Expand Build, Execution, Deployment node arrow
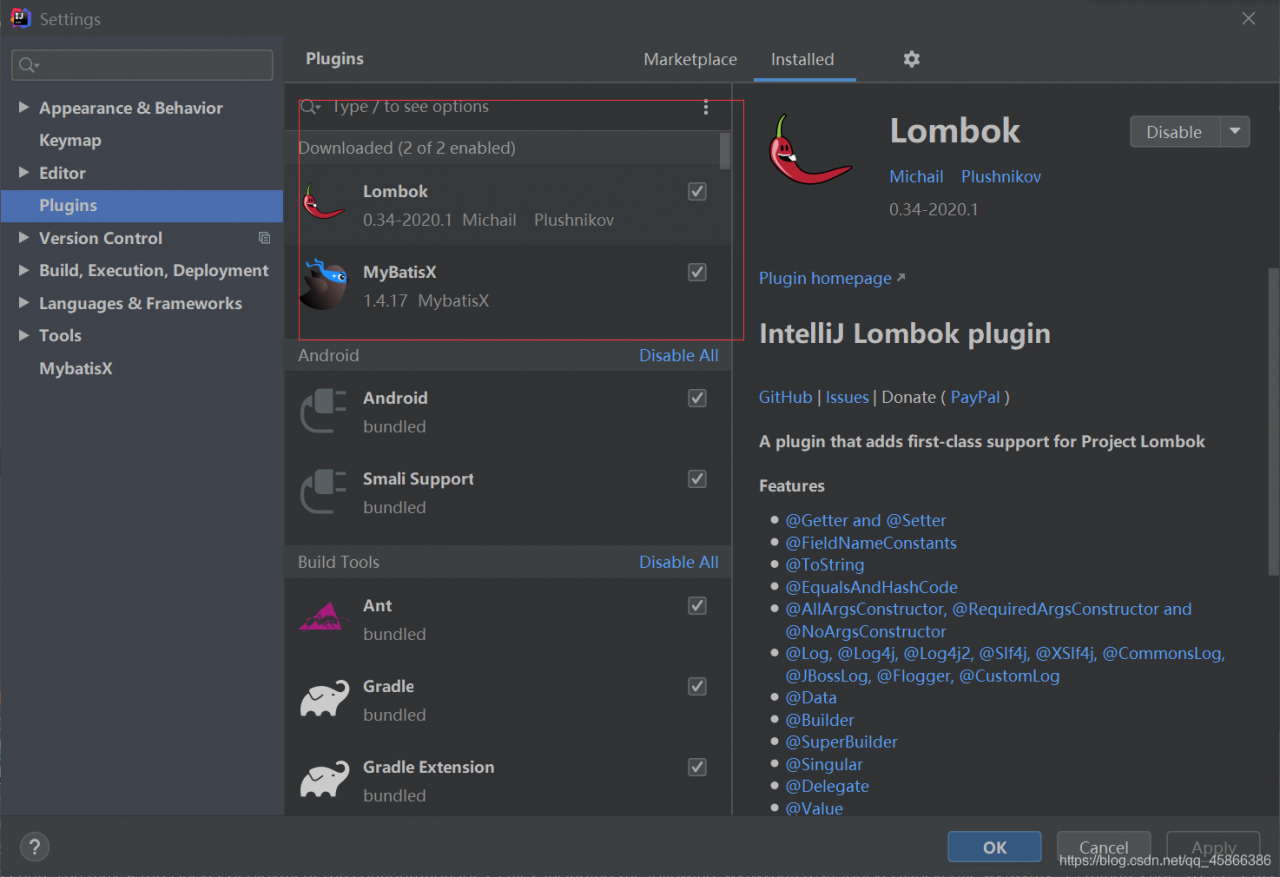The height and width of the screenshot is (877, 1280). [x=23, y=270]
